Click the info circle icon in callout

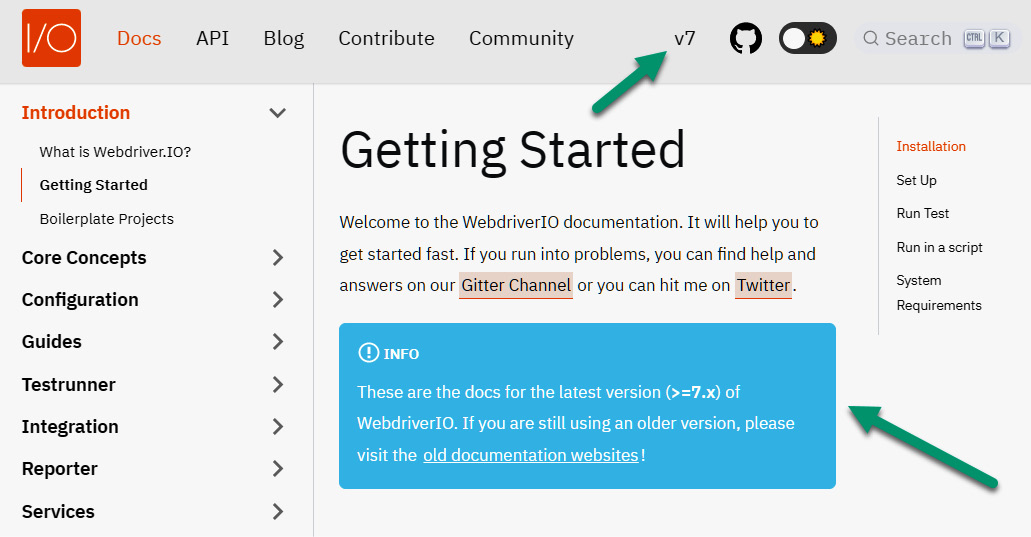click(368, 353)
